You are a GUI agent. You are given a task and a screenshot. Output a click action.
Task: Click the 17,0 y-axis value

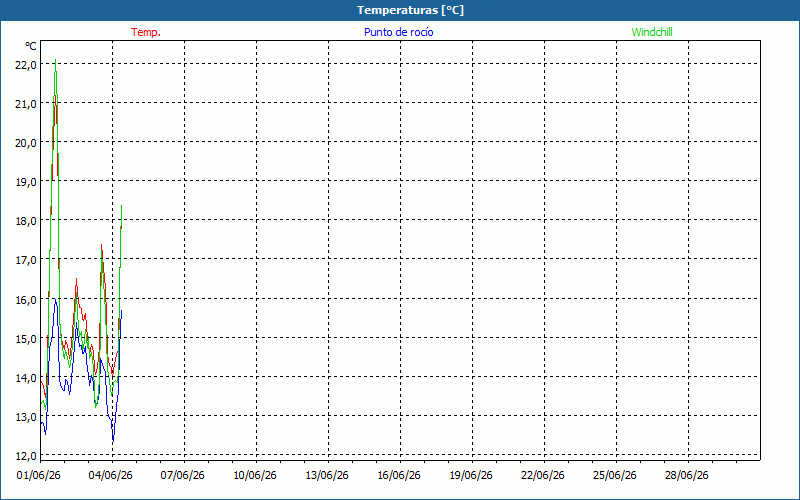(x=26, y=260)
